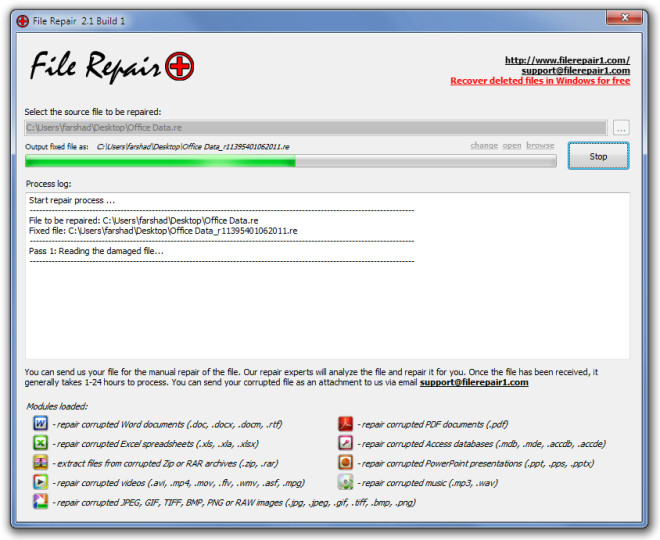
Task: Click 'repair corrupted Access databases' text
Action: pos(482,444)
